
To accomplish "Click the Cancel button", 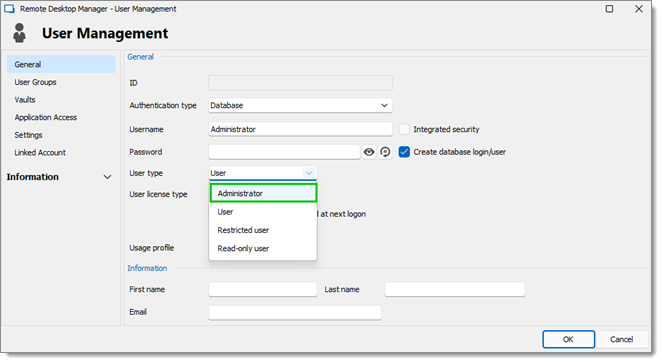I will click(x=621, y=339).
